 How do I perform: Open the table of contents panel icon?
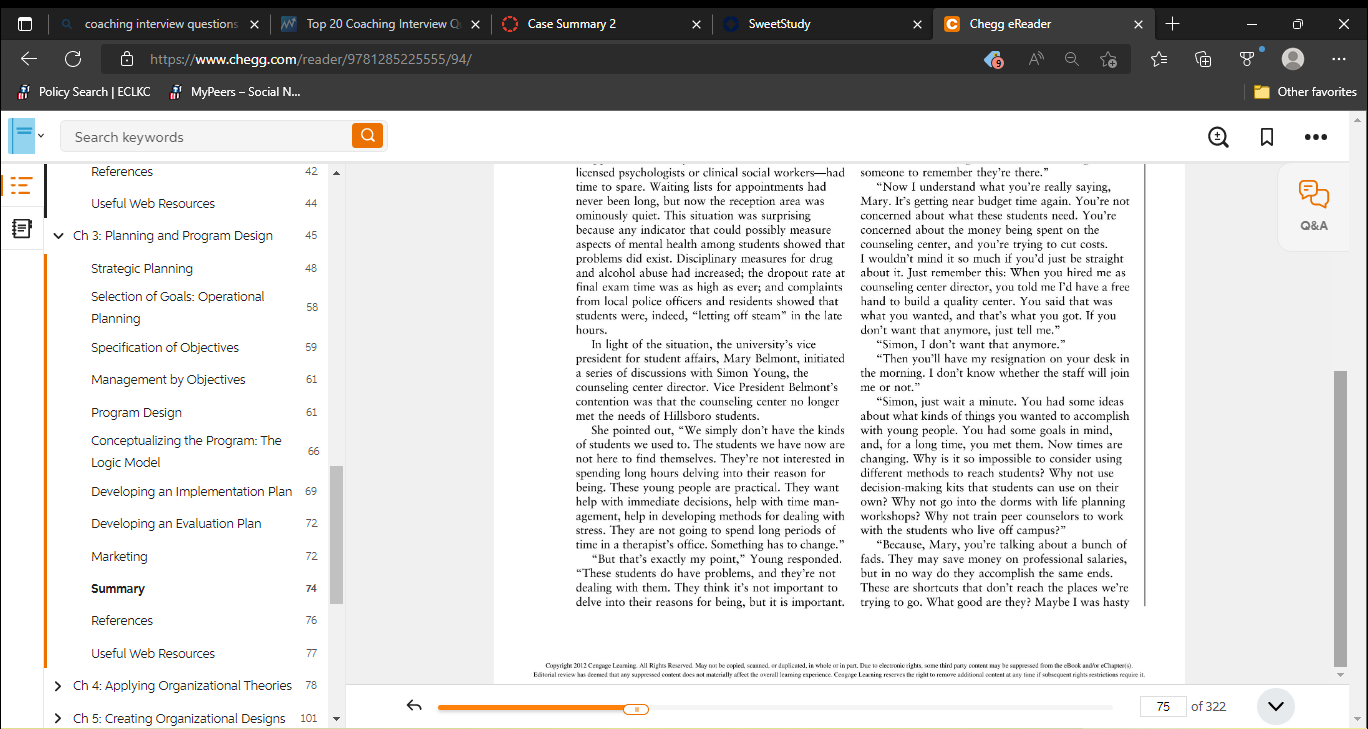(x=21, y=185)
